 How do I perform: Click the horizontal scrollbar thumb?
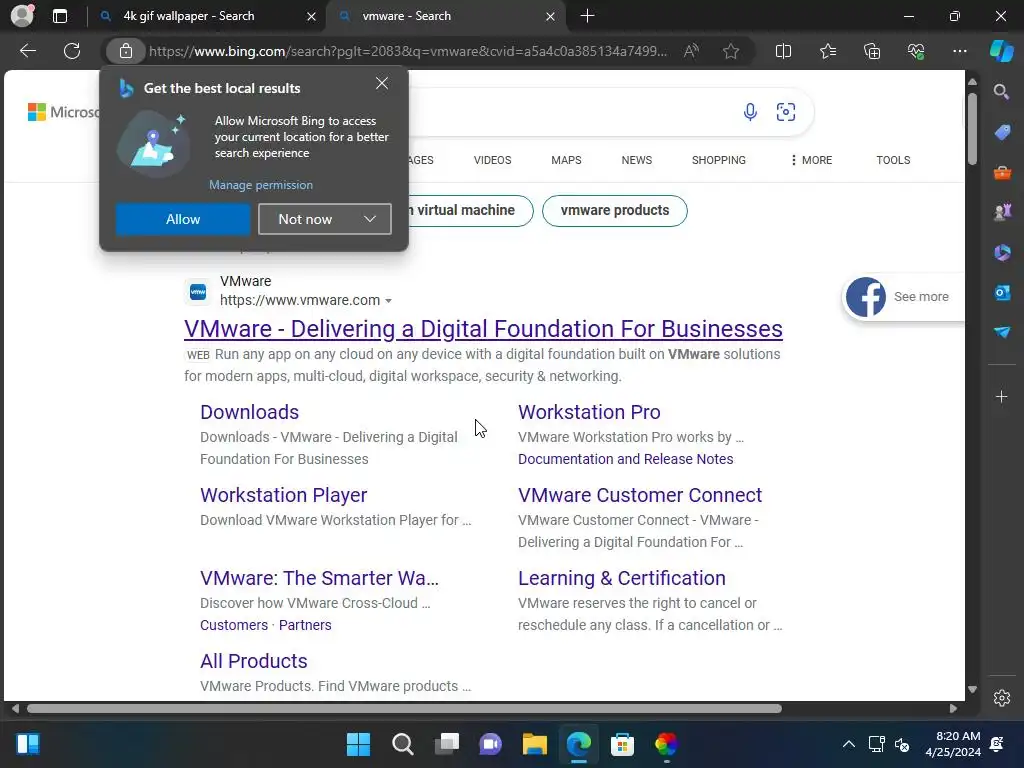point(404,709)
